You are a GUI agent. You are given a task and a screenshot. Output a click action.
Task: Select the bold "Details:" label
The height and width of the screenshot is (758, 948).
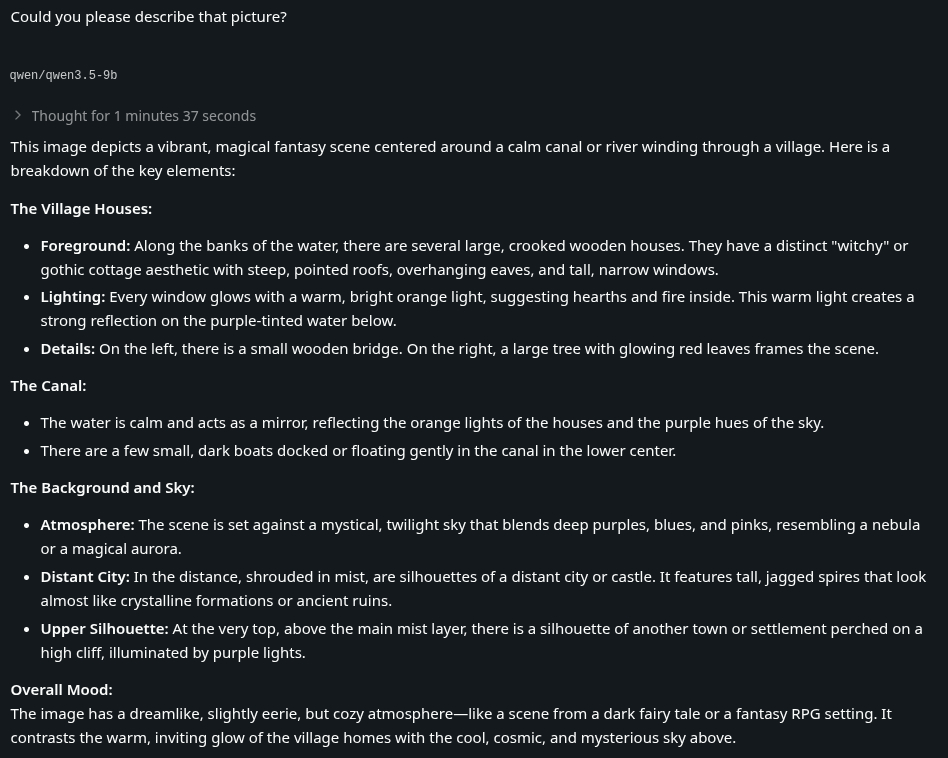click(x=67, y=349)
